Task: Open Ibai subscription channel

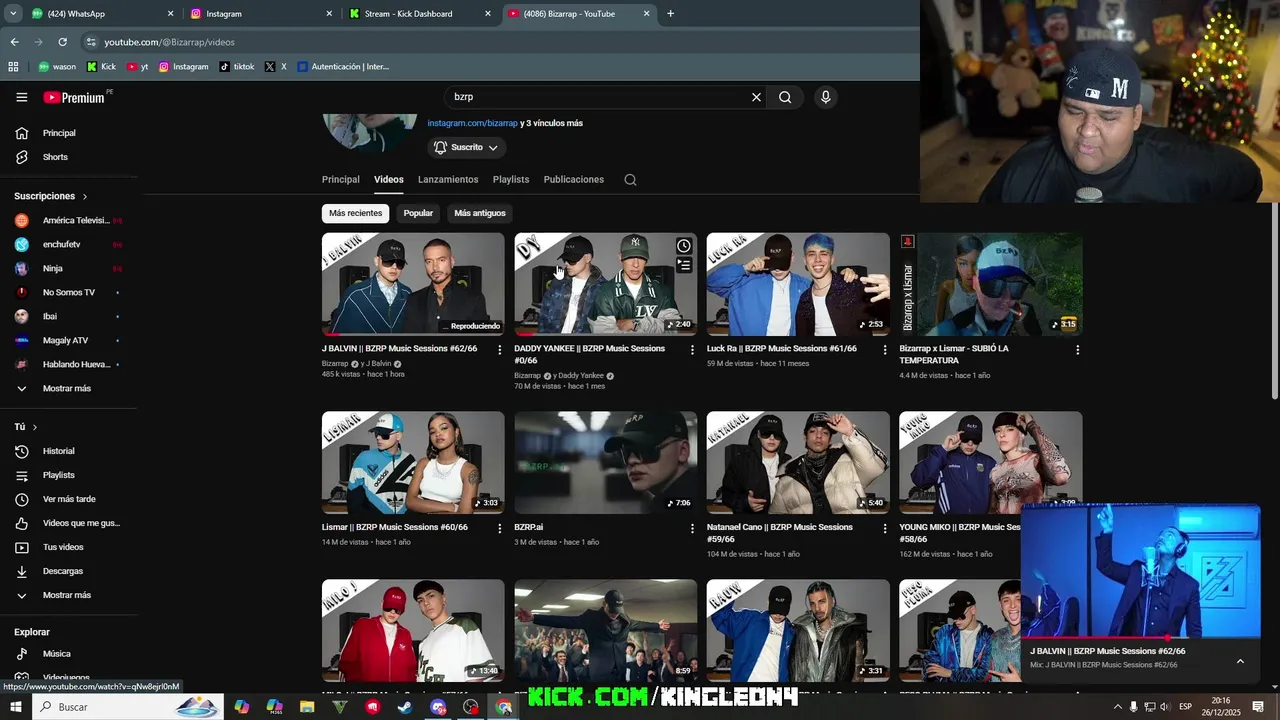Action: (68, 316)
